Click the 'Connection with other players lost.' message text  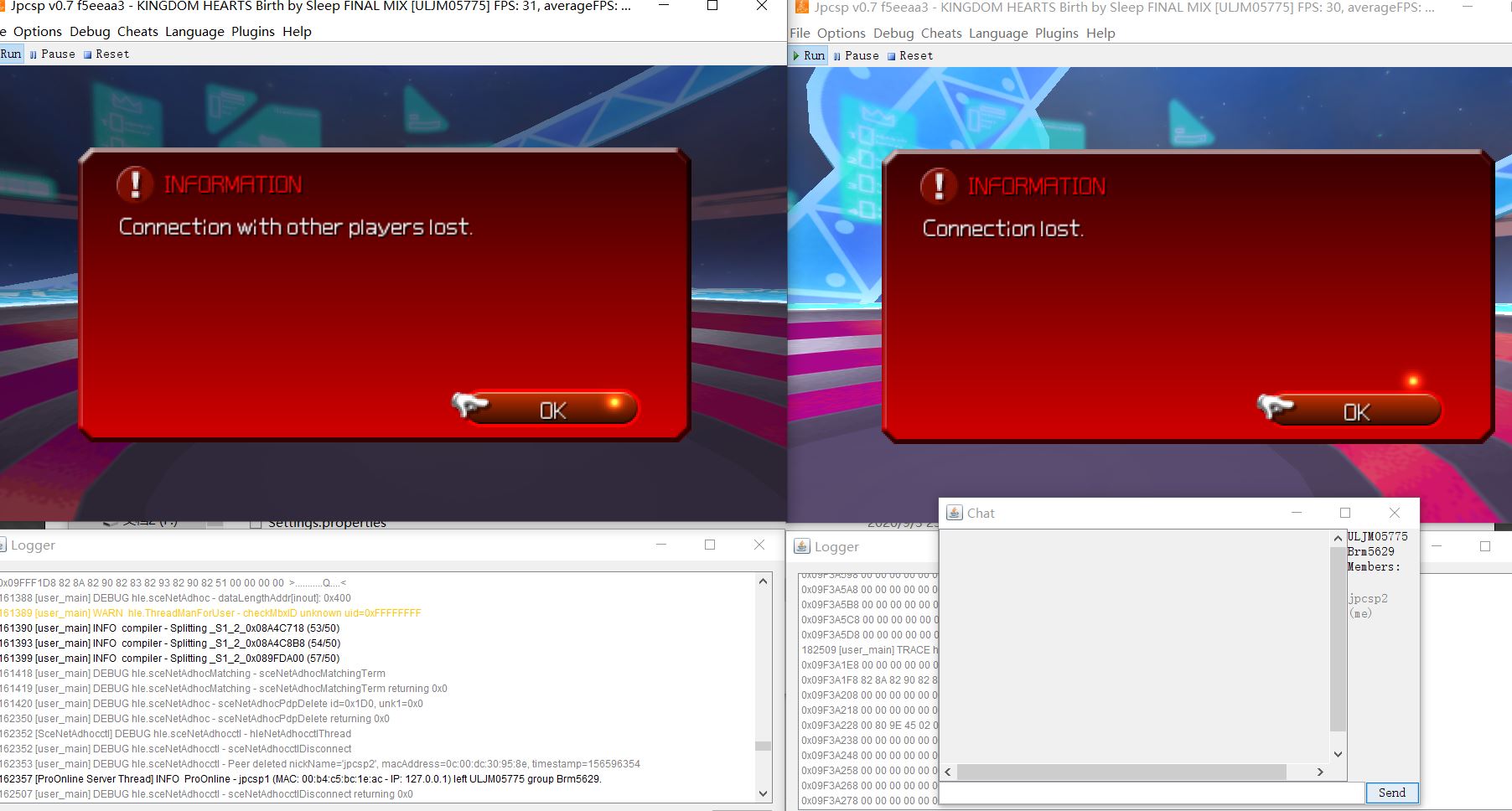(x=296, y=227)
